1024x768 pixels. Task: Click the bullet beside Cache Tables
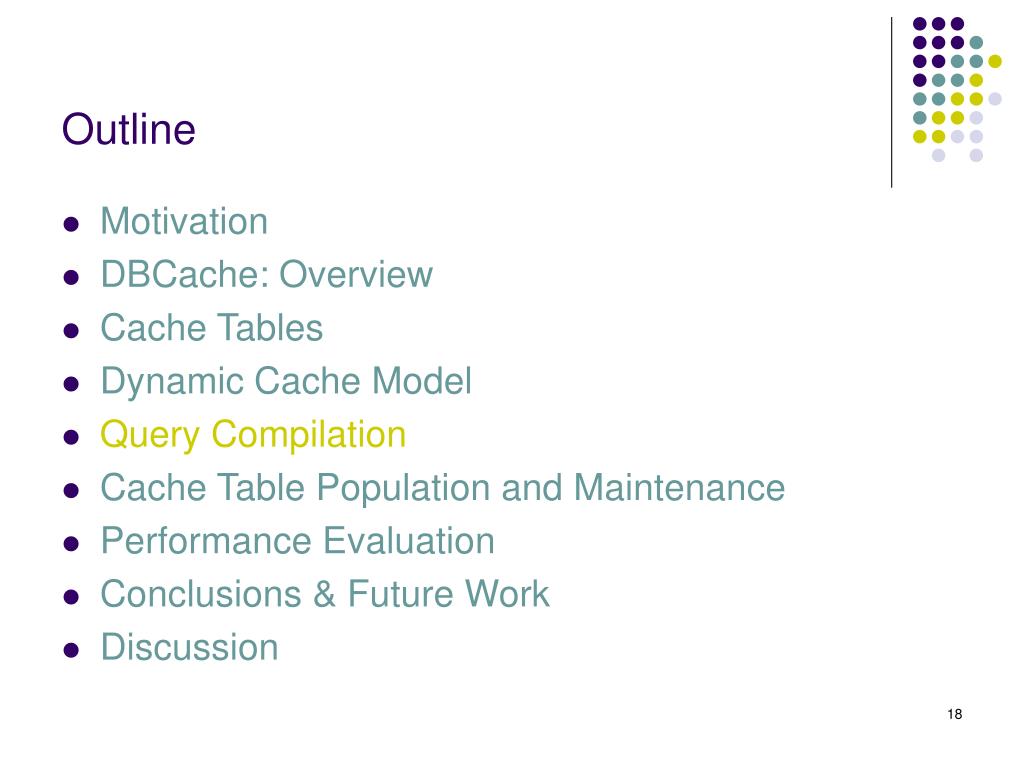pos(71,330)
